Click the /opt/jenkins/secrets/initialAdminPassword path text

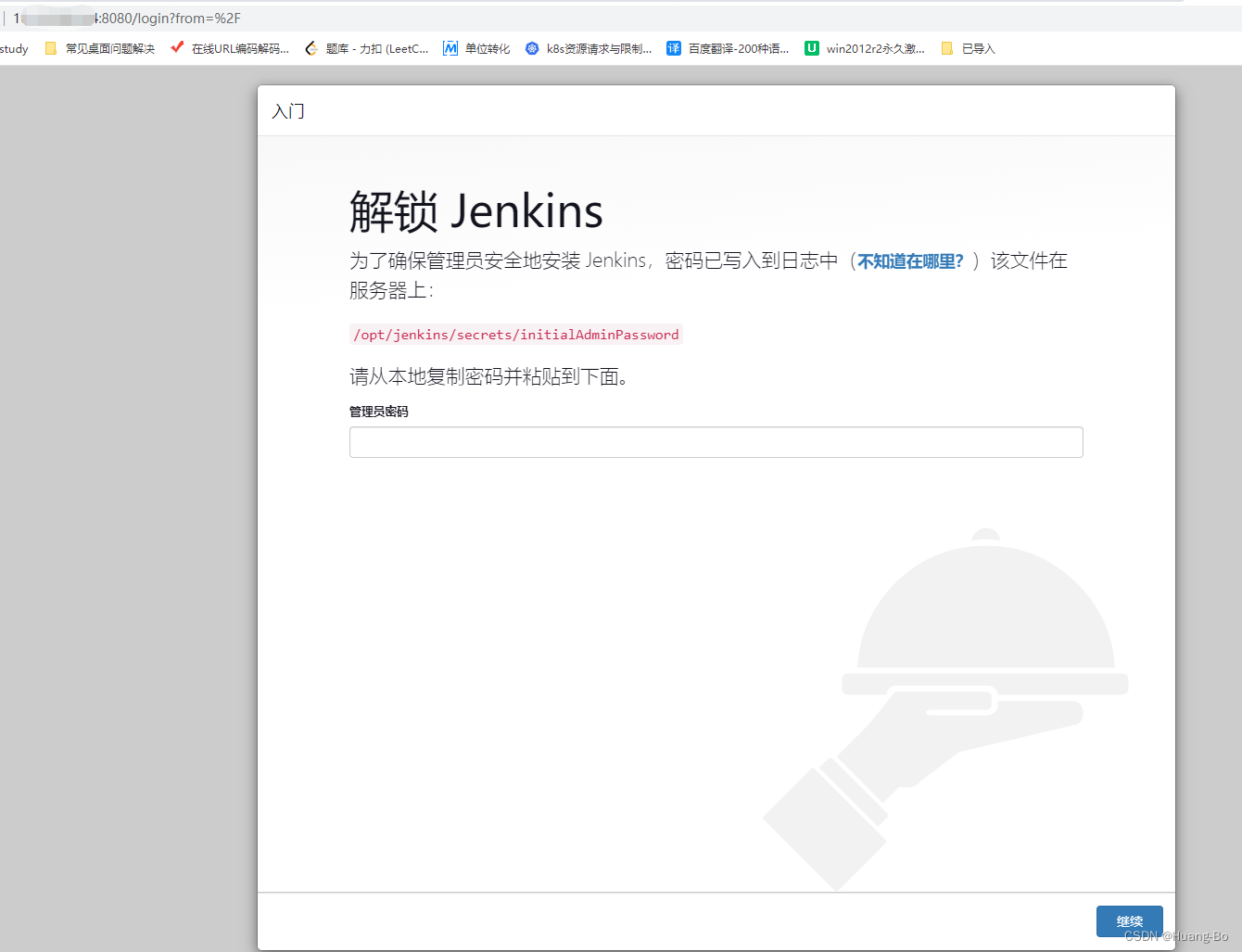(516, 335)
